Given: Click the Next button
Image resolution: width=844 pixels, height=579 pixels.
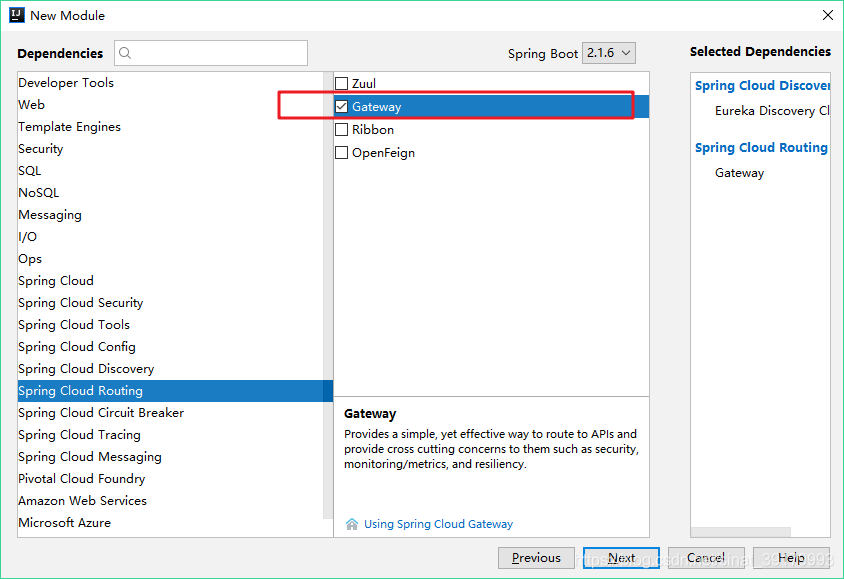Looking at the screenshot, I should [621, 558].
